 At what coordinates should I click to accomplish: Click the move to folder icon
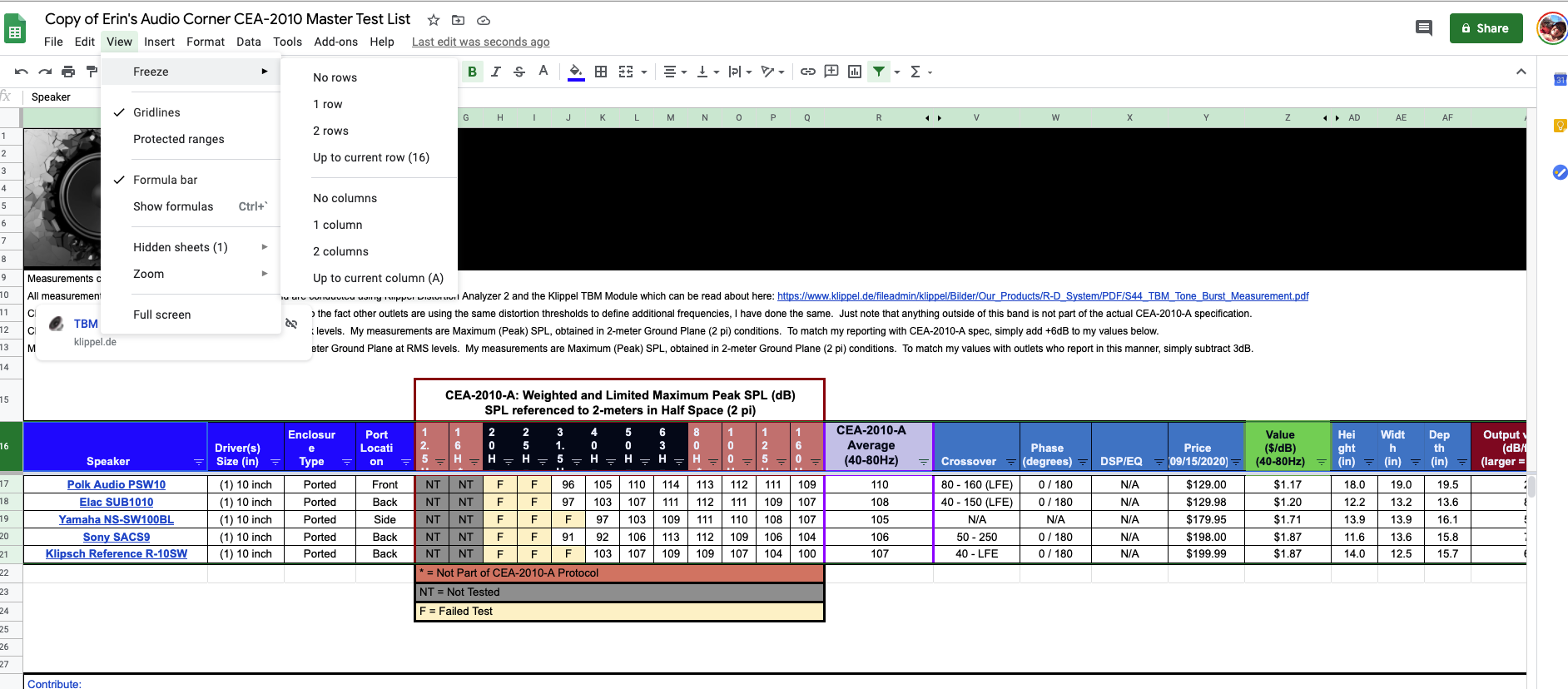click(458, 20)
